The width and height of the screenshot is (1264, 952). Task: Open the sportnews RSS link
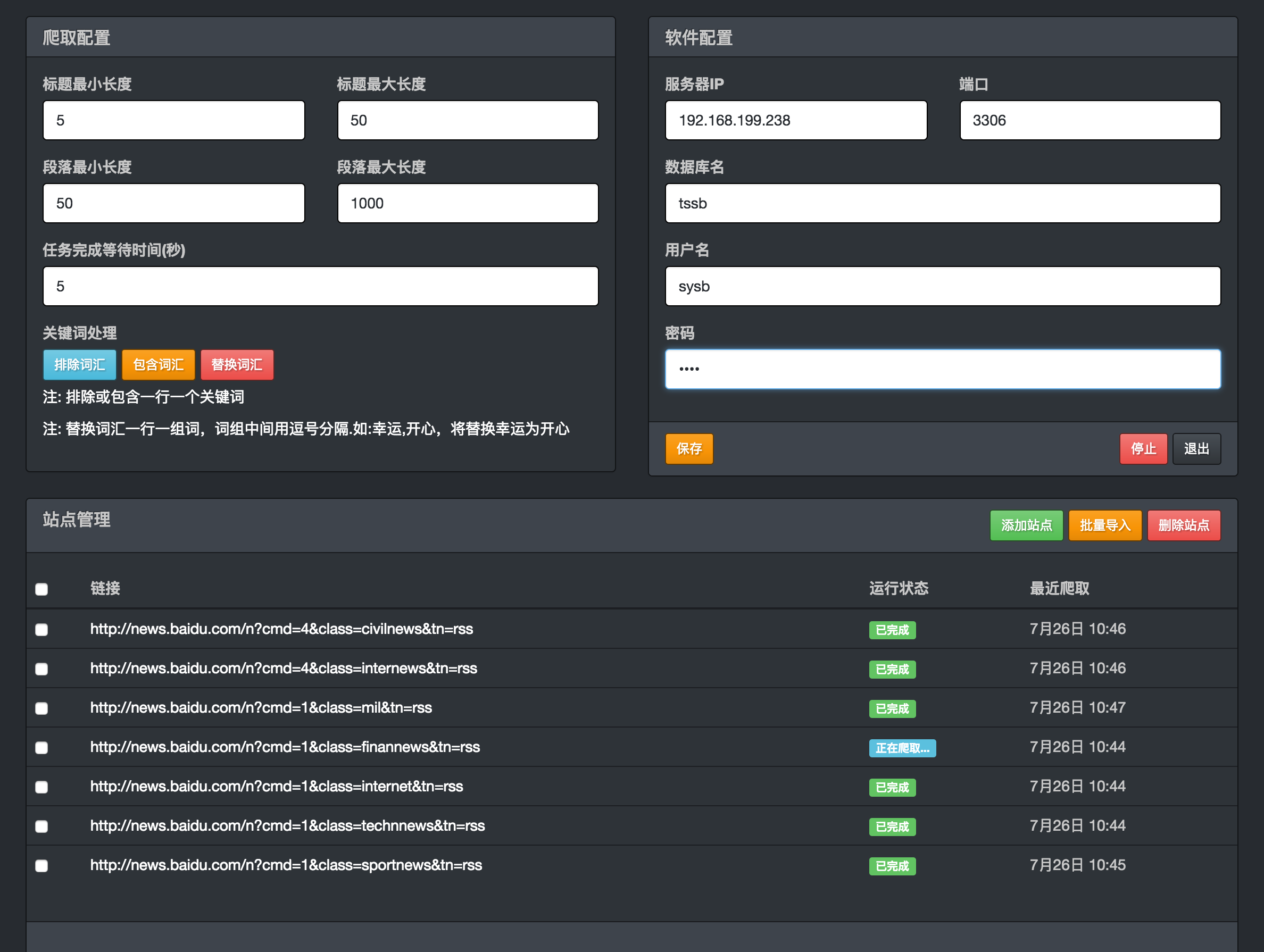click(x=286, y=866)
